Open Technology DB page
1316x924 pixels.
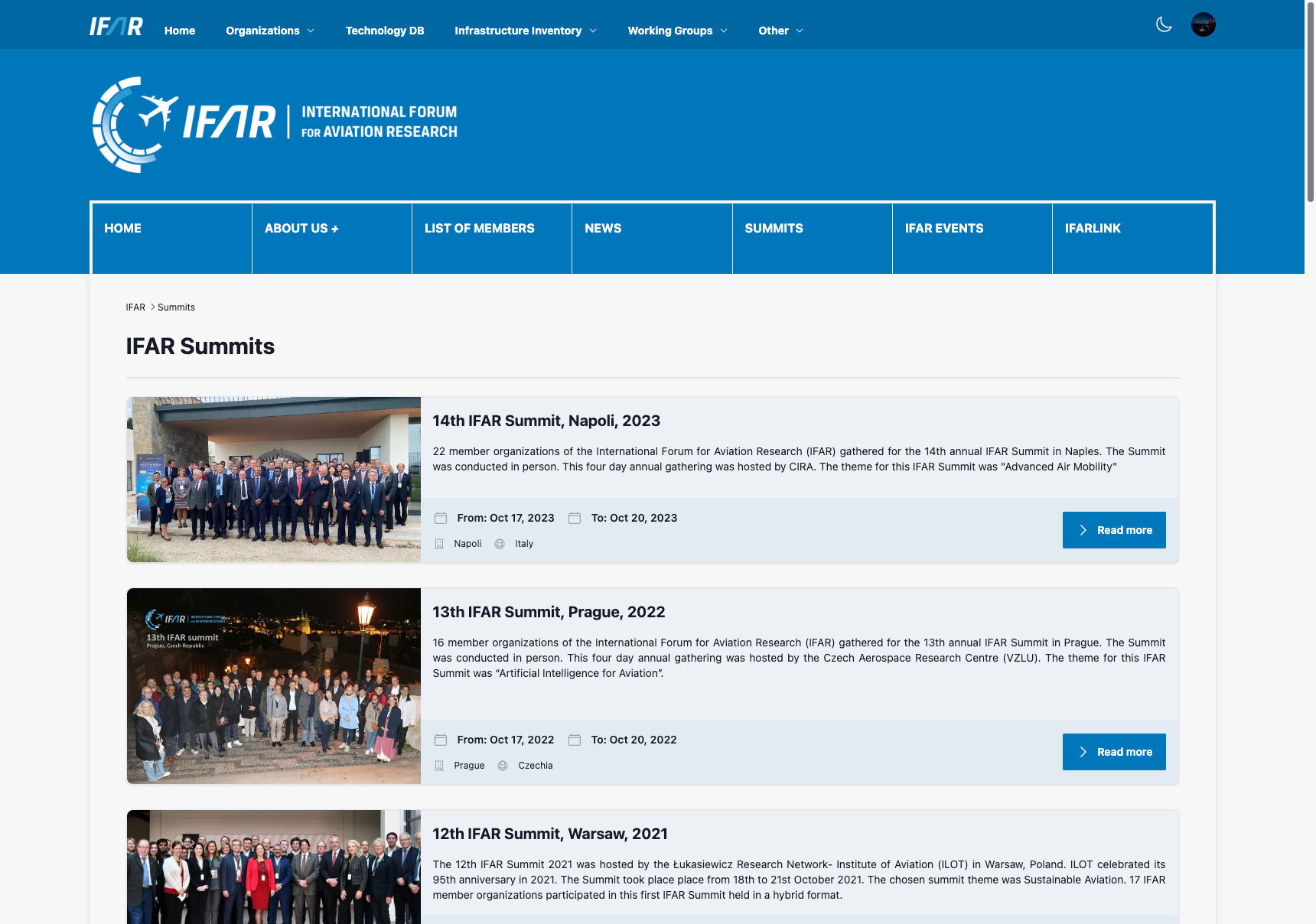click(385, 31)
